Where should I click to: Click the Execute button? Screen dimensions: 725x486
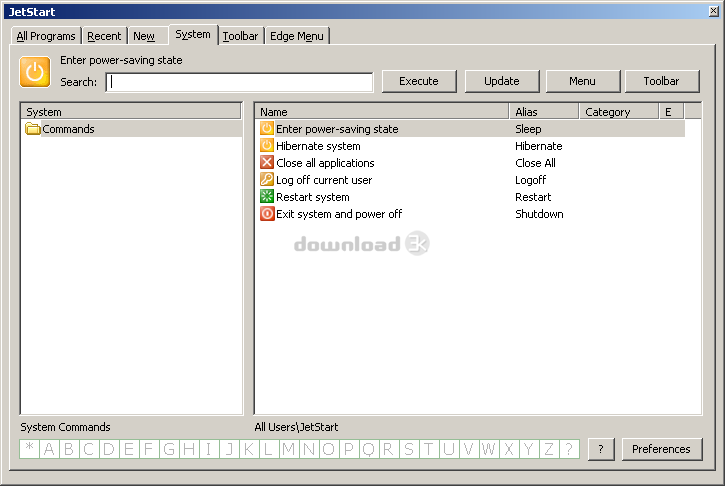coord(419,81)
